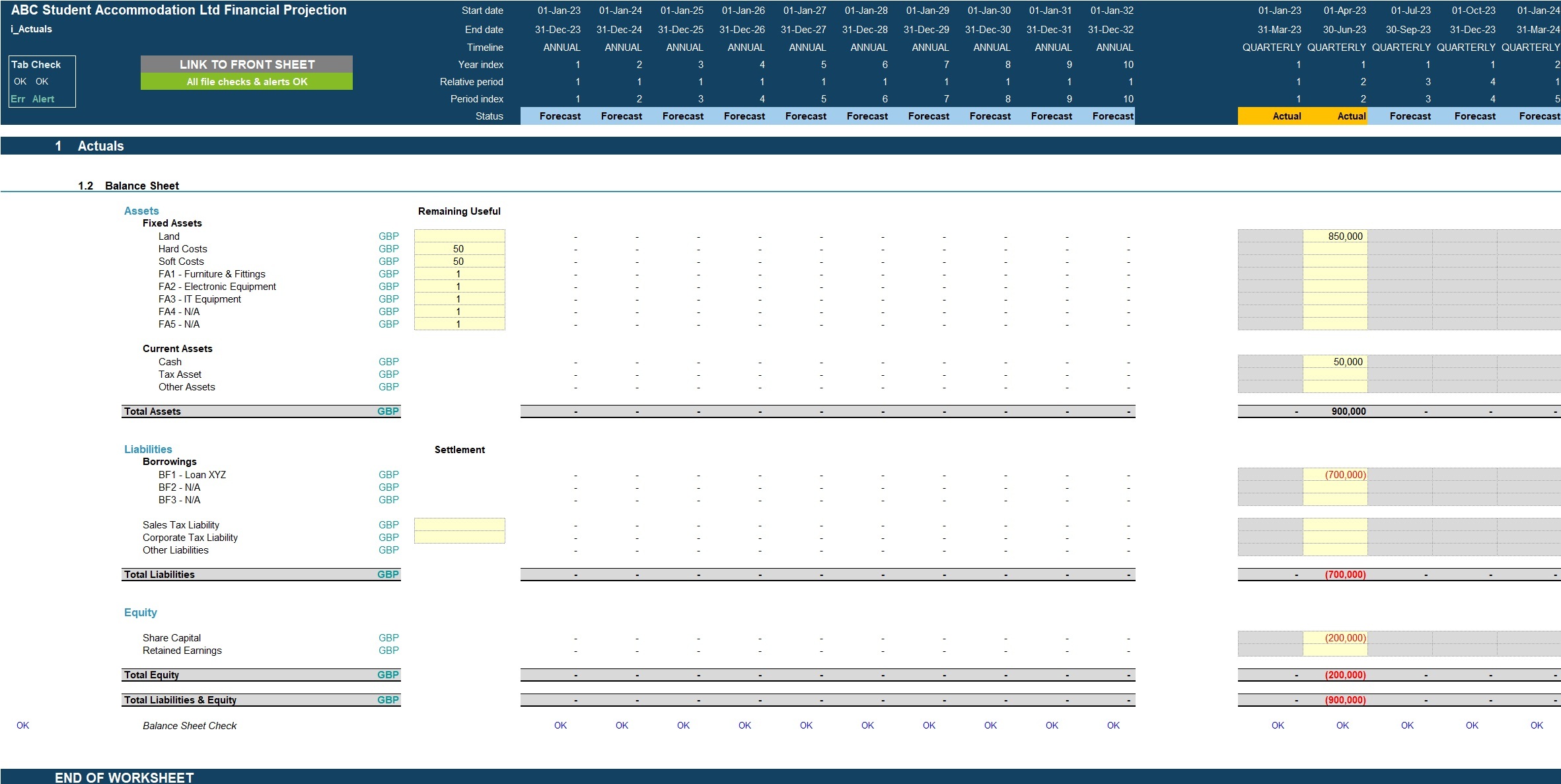Click the Forecast status under 01-Jan-23 annual
This screenshot has width=1561, height=784.
(x=551, y=116)
